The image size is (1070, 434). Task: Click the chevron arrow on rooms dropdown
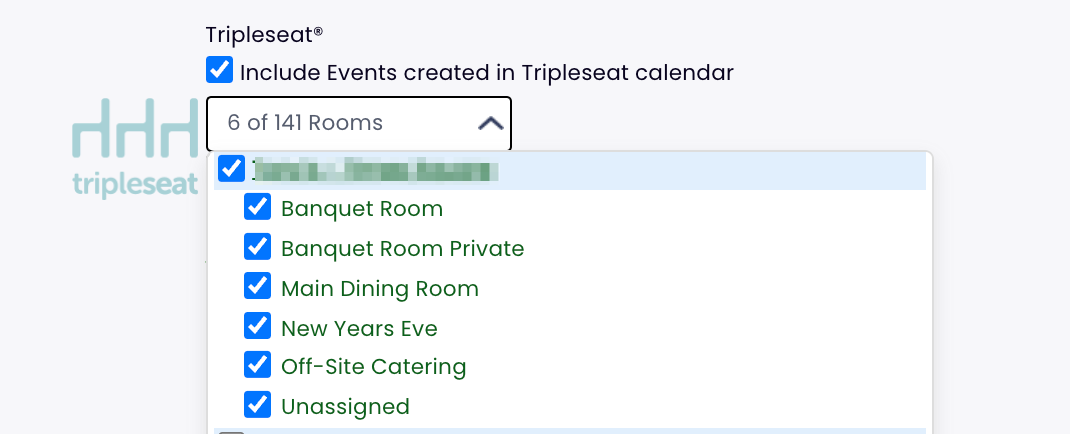[490, 124]
